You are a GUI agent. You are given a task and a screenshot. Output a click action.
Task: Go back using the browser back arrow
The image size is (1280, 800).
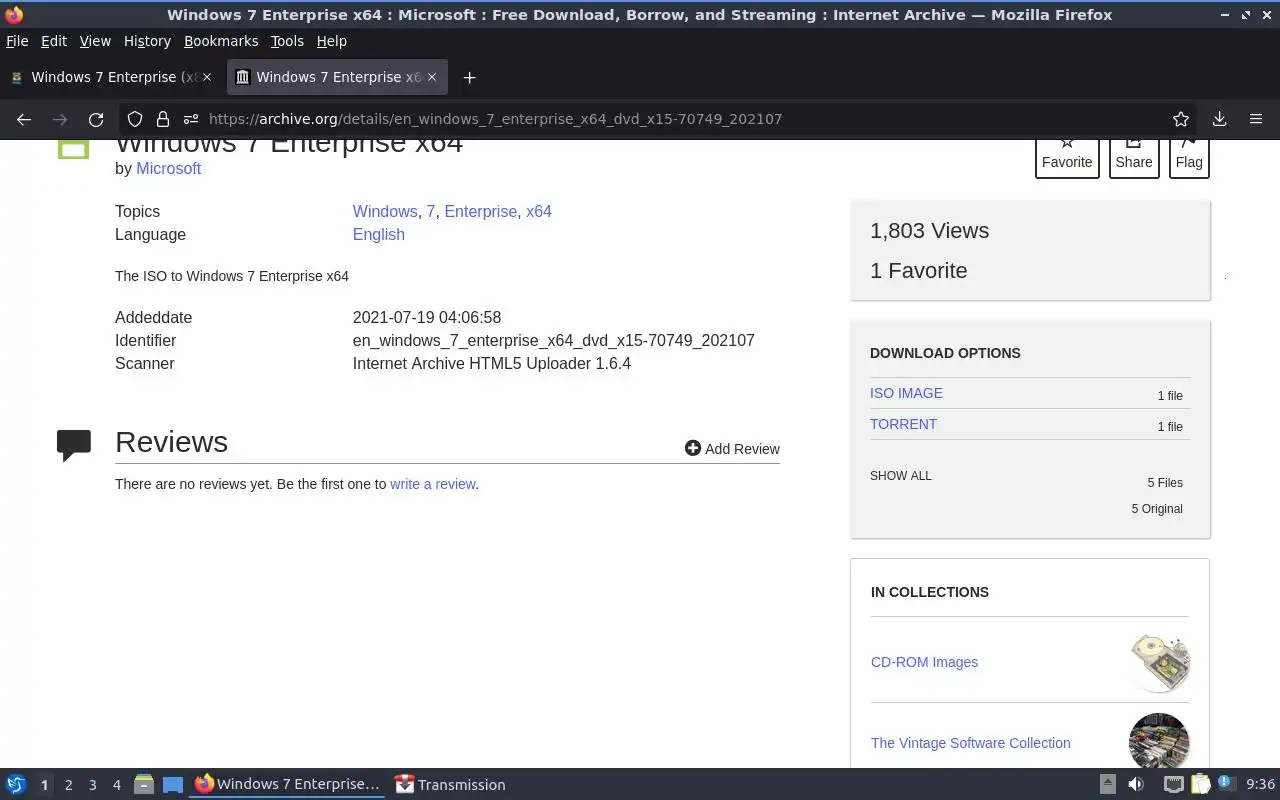coord(24,119)
